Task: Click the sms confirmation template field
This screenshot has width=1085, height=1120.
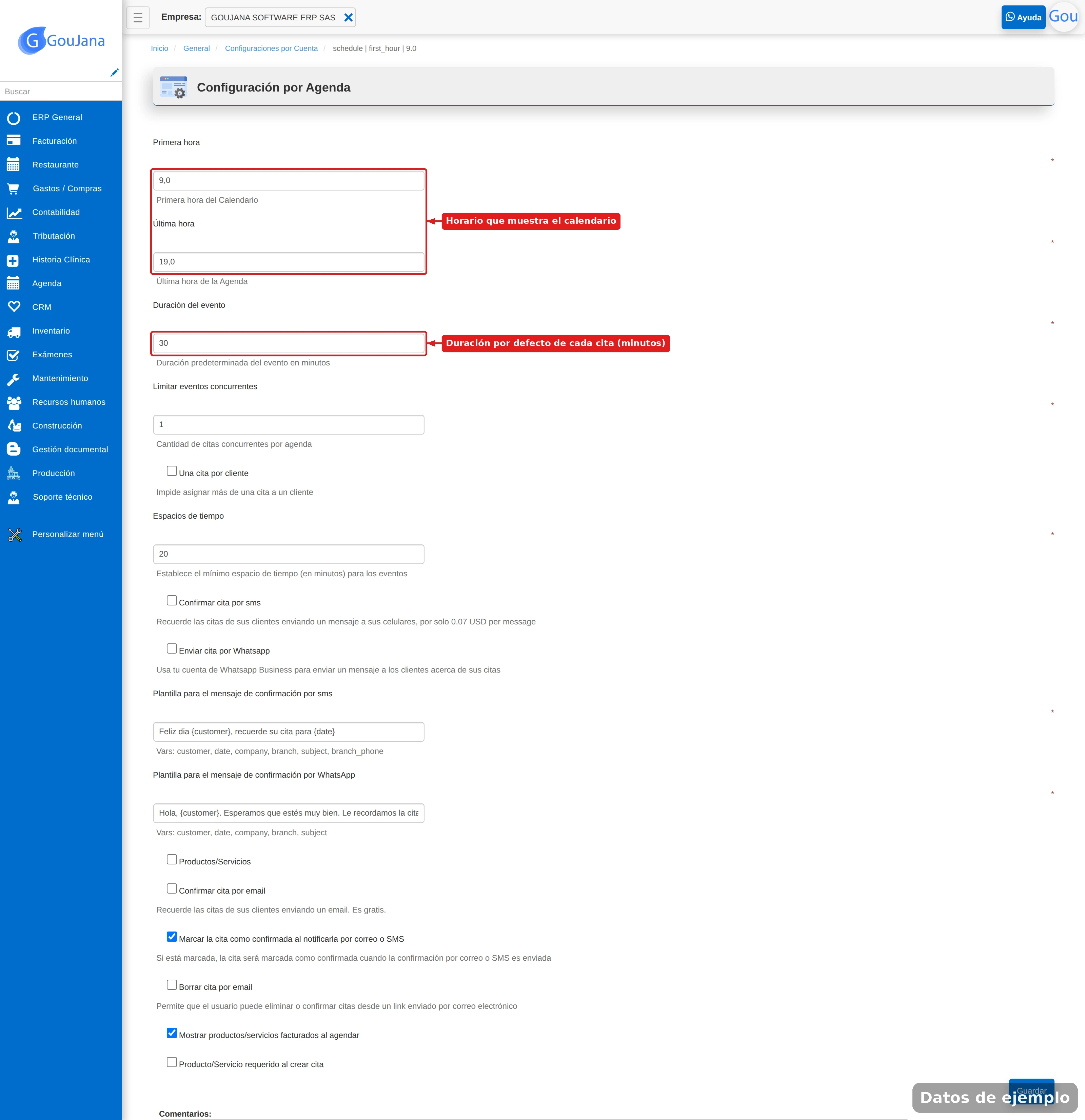Action: coord(289,732)
